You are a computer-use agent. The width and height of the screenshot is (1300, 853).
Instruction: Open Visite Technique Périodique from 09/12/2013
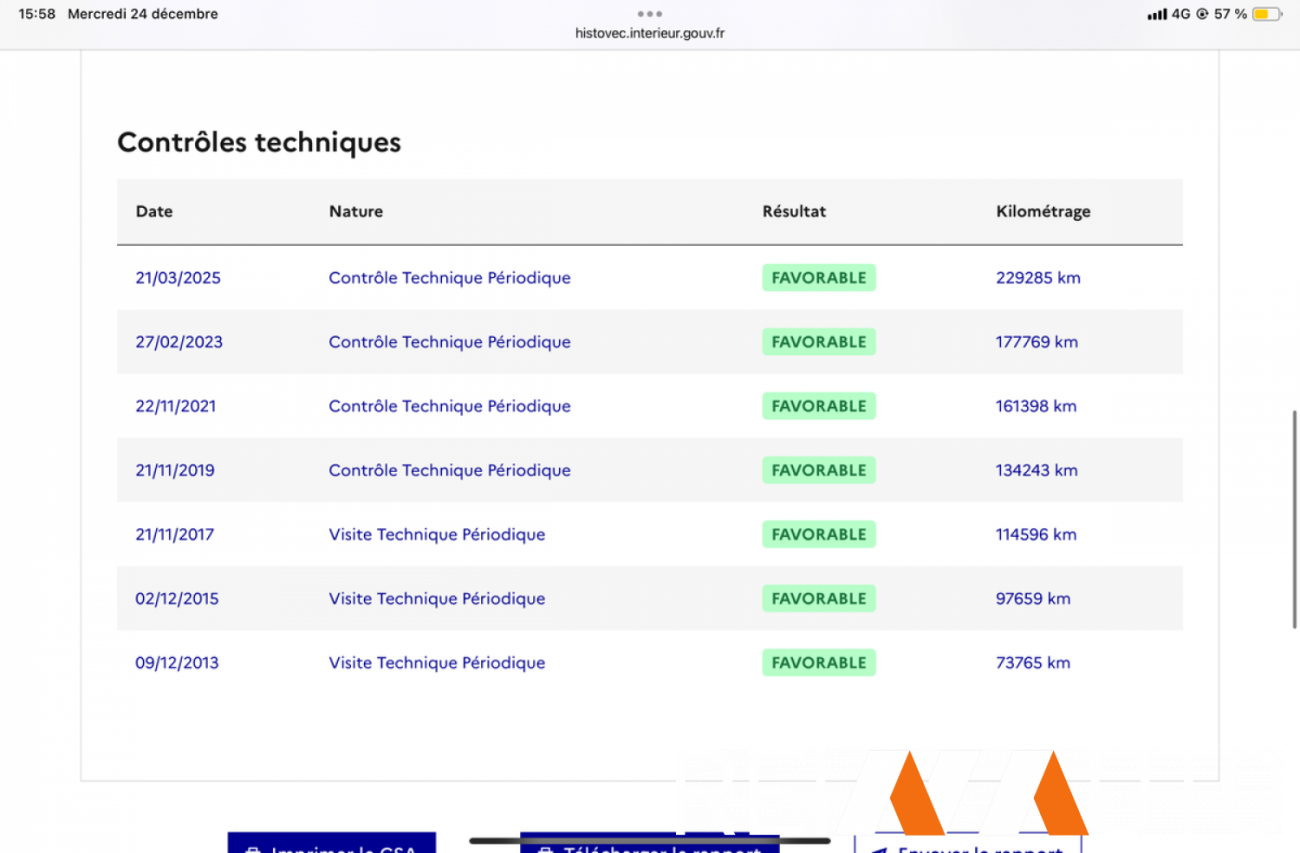(436, 663)
